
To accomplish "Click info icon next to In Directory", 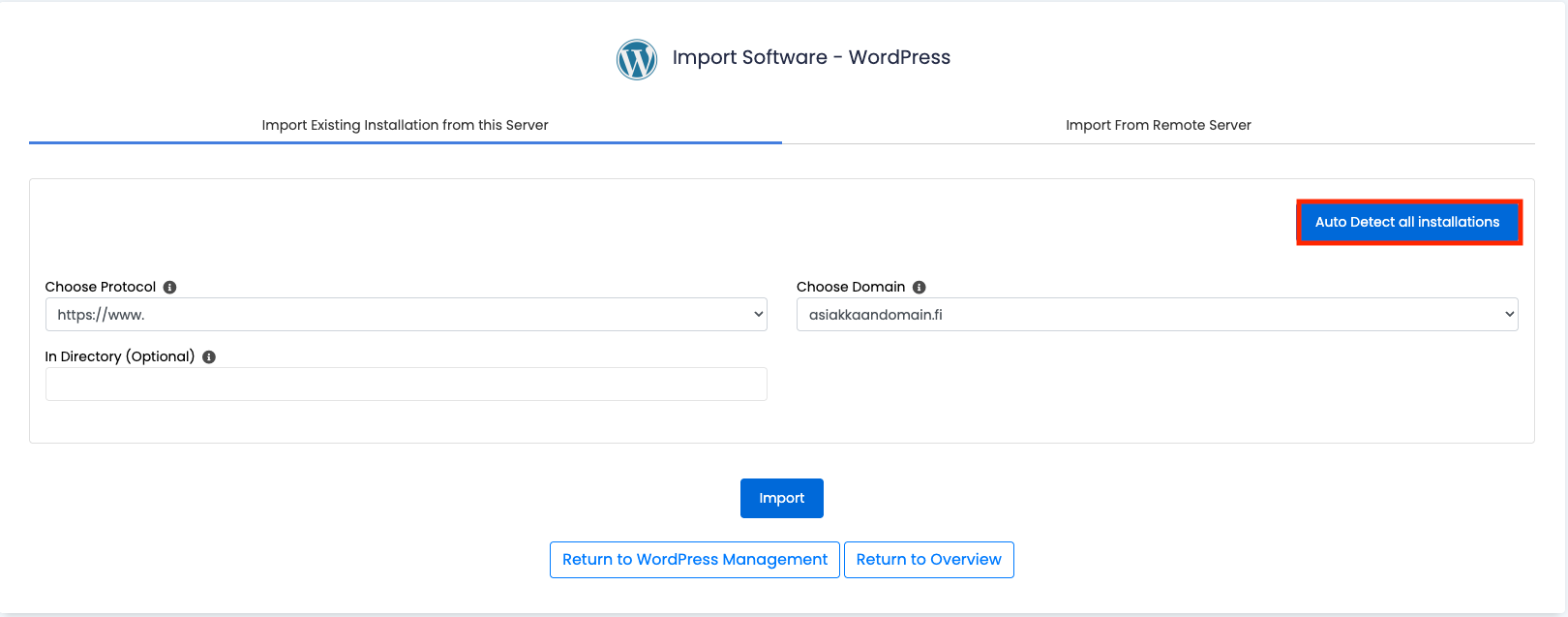I will pyautogui.click(x=209, y=356).
